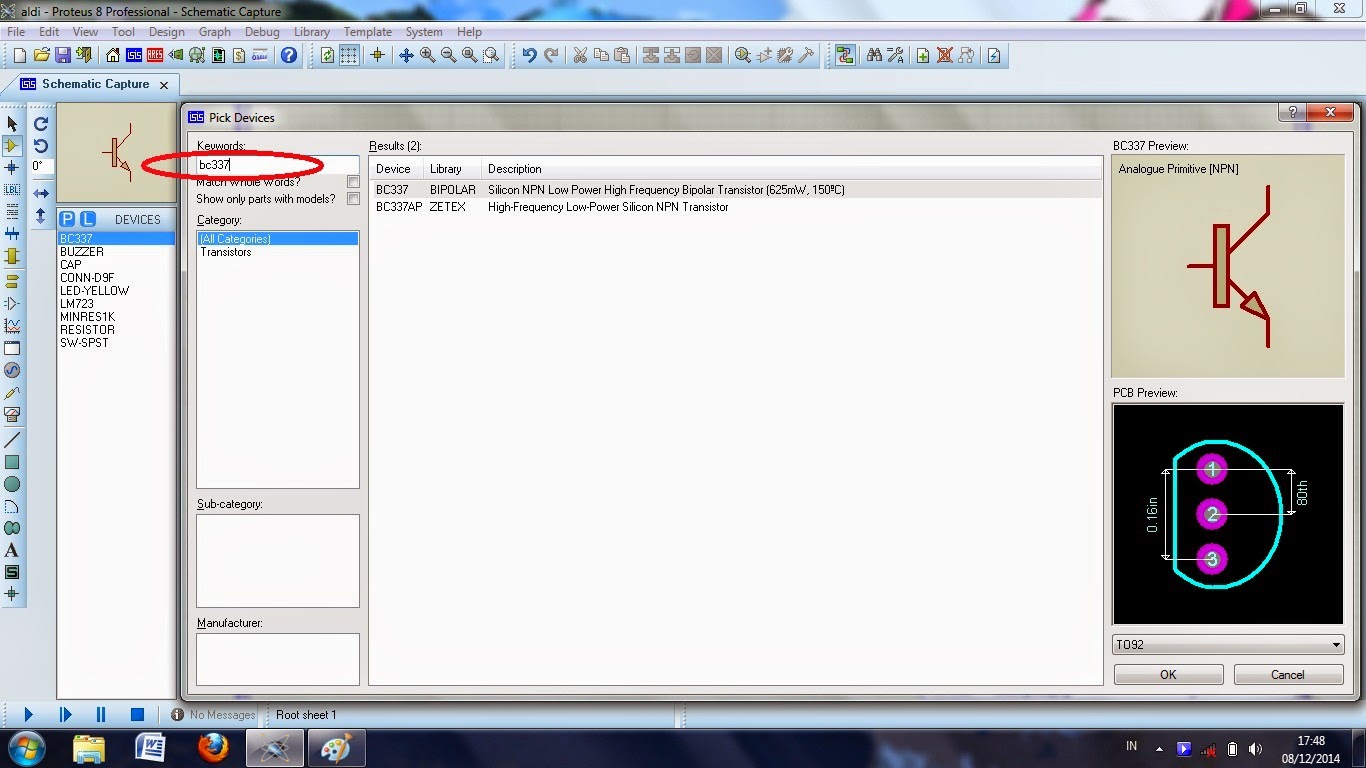The width and height of the screenshot is (1366, 768).
Task: Click the rotate clockwise icon
Action: click(x=41, y=124)
